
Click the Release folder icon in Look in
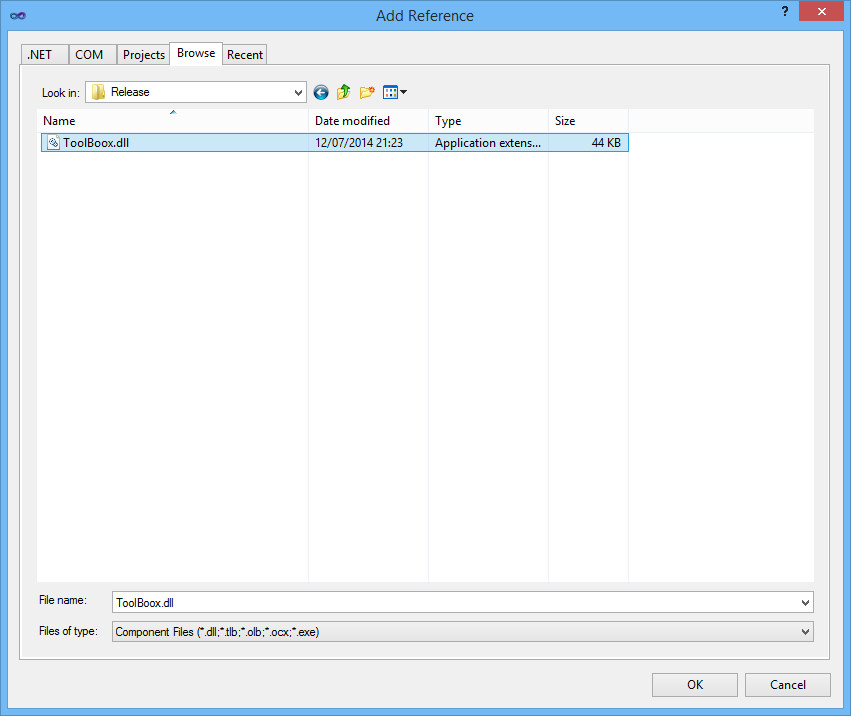[98, 92]
